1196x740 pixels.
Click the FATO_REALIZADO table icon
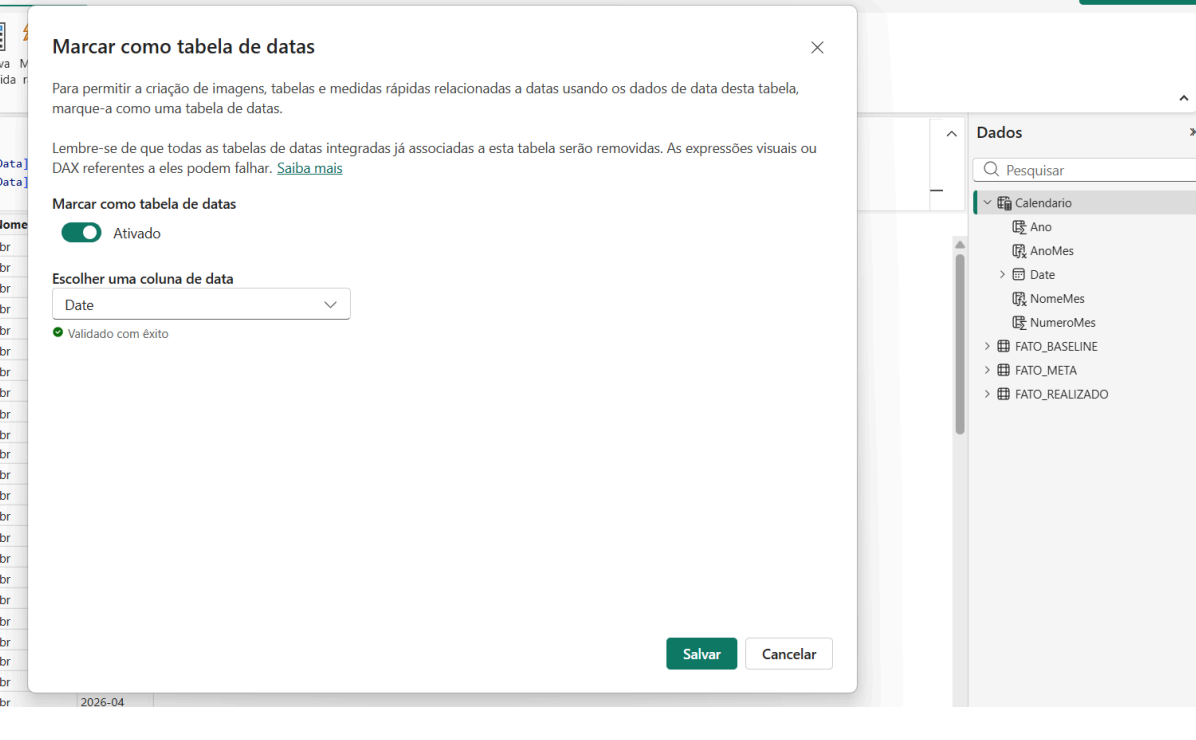[x=1004, y=394]
